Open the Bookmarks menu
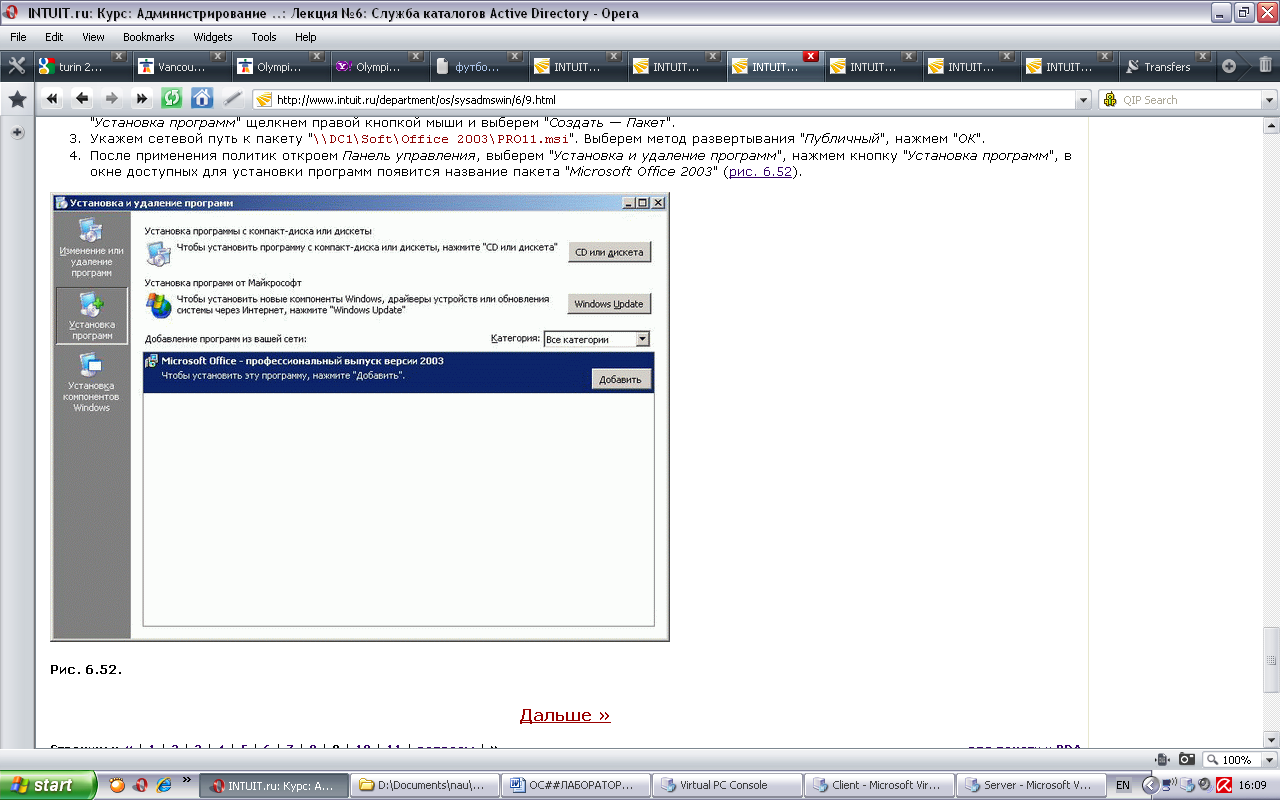Image resolution: width=1280 pixels, height=800 pixels. pyautogui.click(x=148, y=37)
